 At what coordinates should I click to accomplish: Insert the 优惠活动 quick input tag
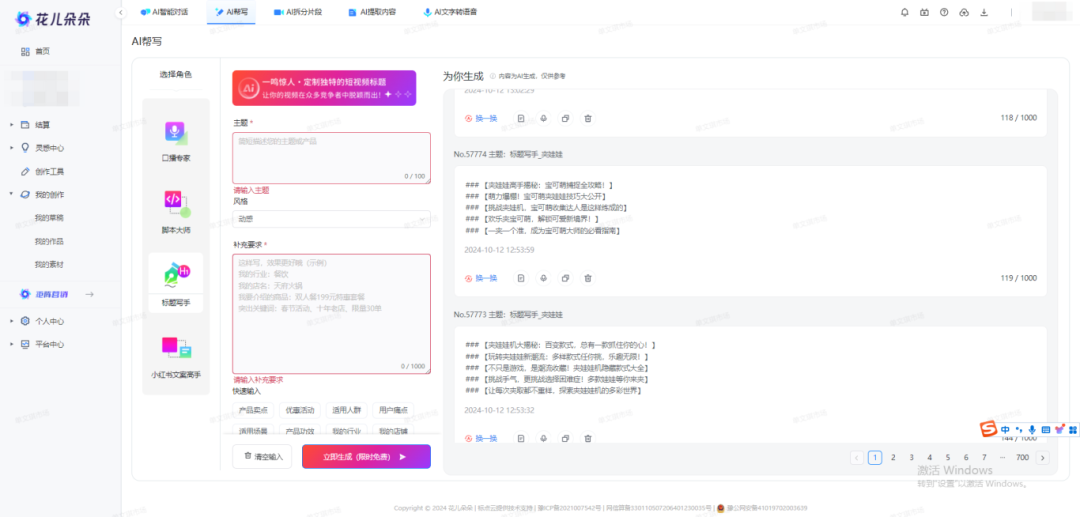click(x=300, y=410)
